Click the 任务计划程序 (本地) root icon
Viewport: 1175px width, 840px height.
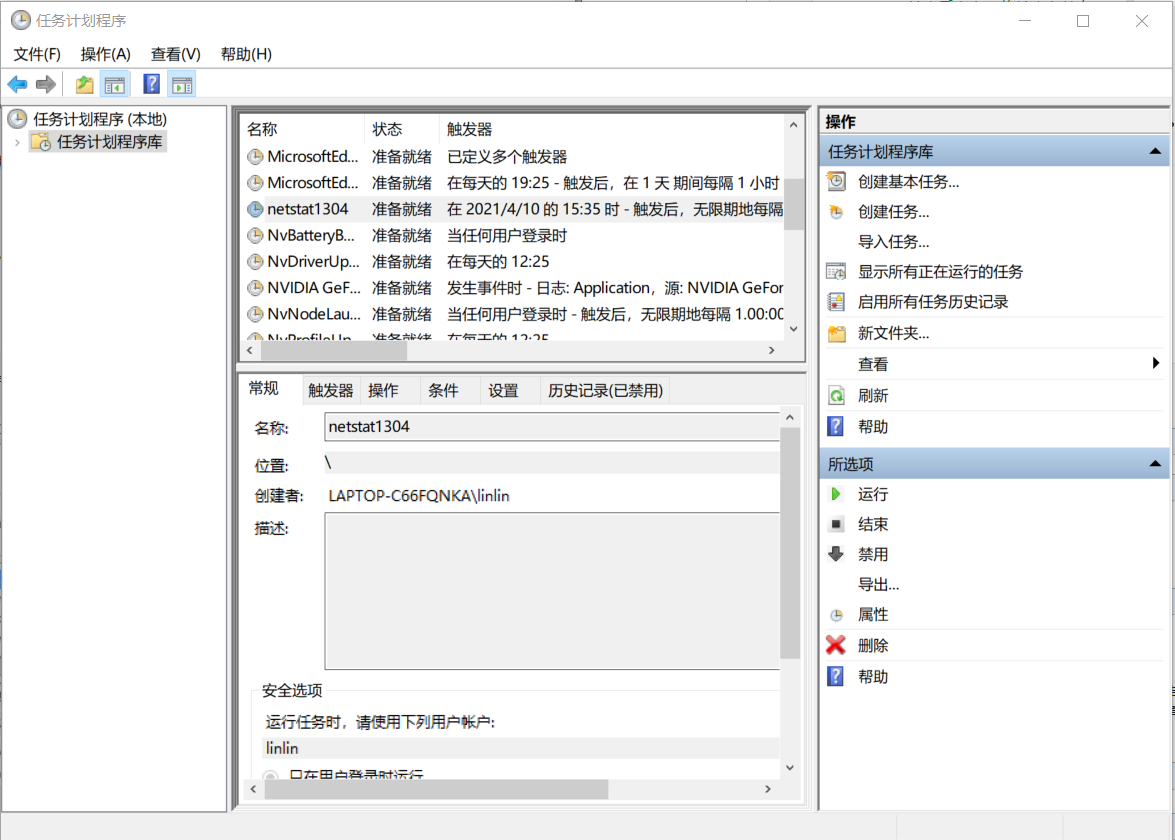[x=18, y=118]
